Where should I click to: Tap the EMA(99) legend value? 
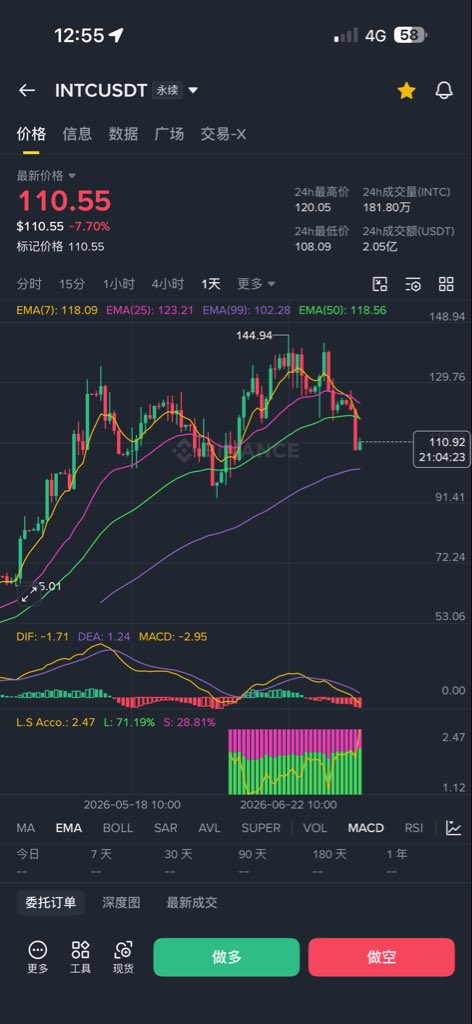click(x=247, y=310)
